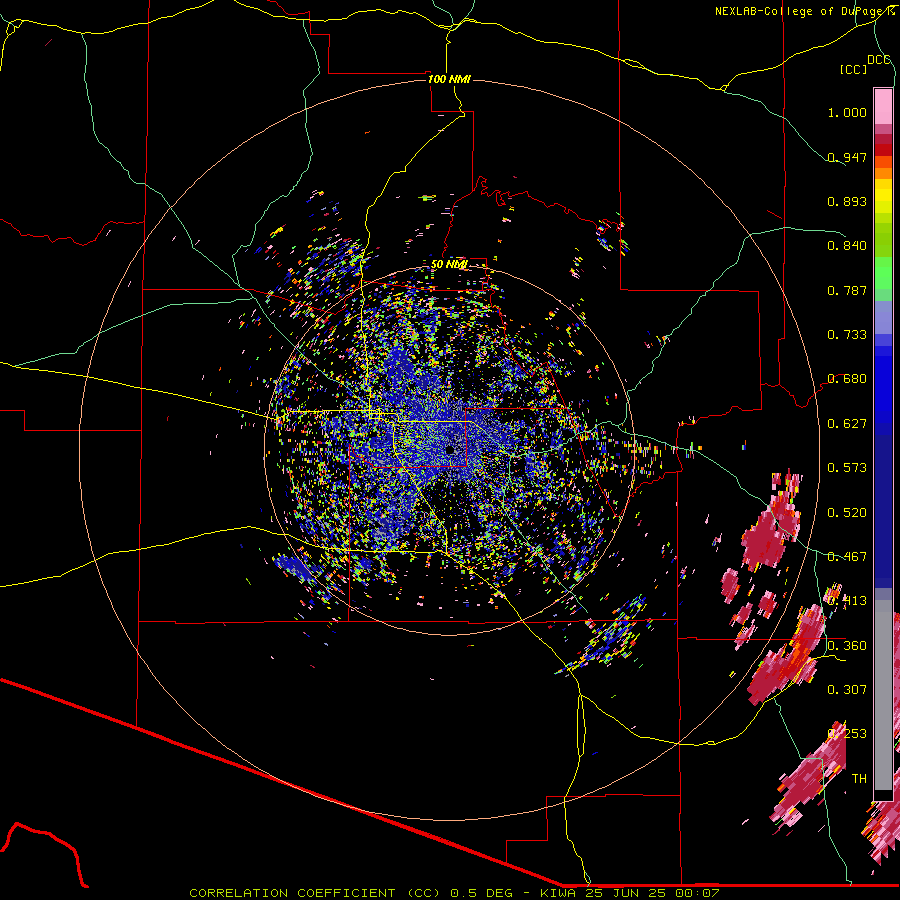The image size is (900, 900).
Task: Select the 0.627 scale value
Action: 847,424
